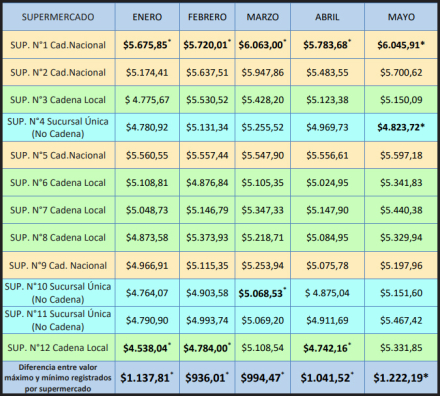Click the value $4.764,07

pyautogui.click(x=147, y=293)
